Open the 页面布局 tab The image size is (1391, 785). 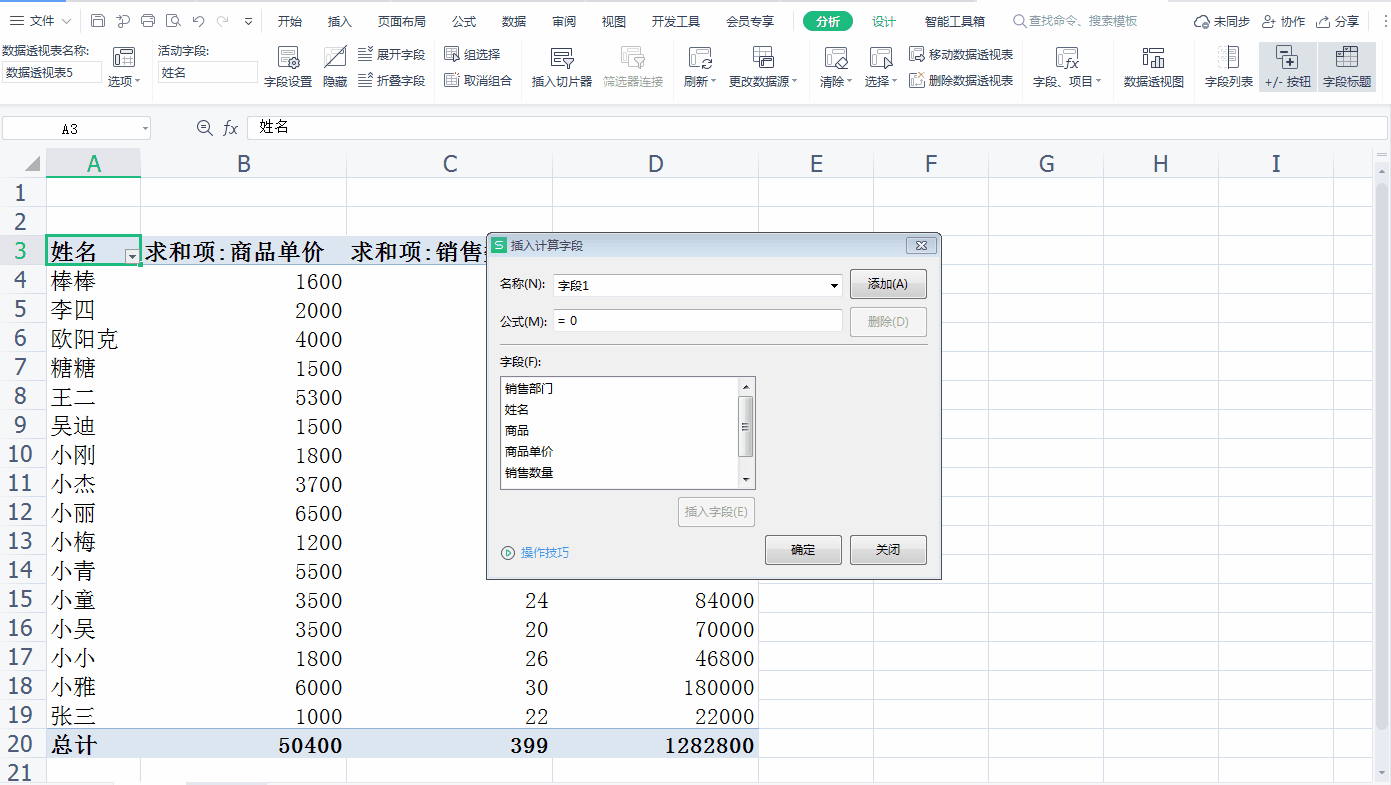401,21
